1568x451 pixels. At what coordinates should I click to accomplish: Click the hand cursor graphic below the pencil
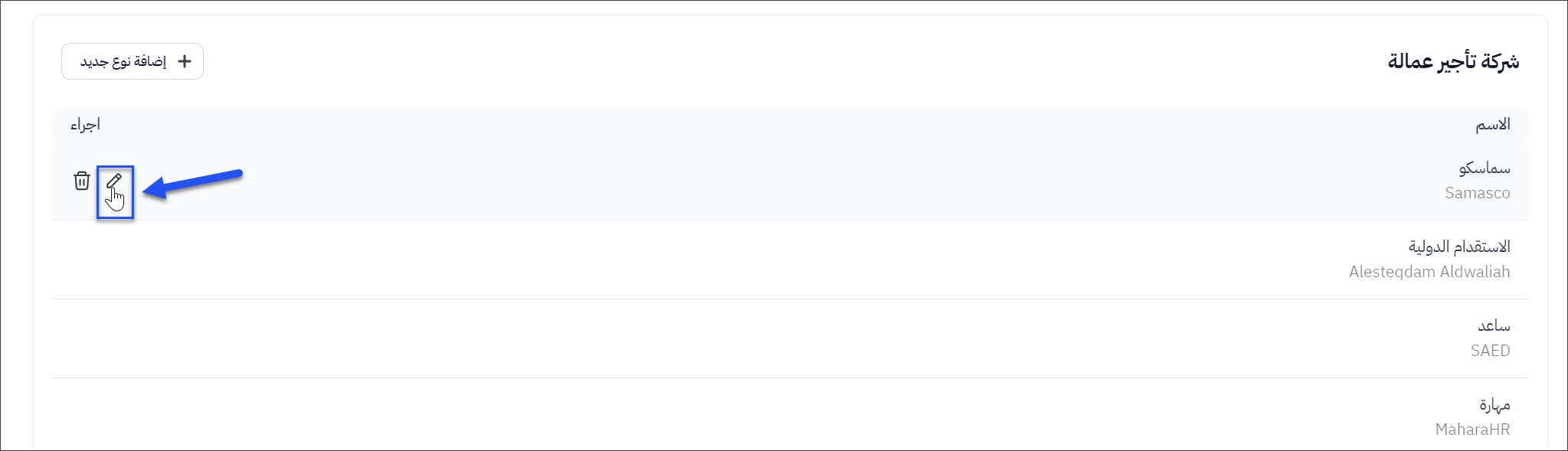[116, 201]
